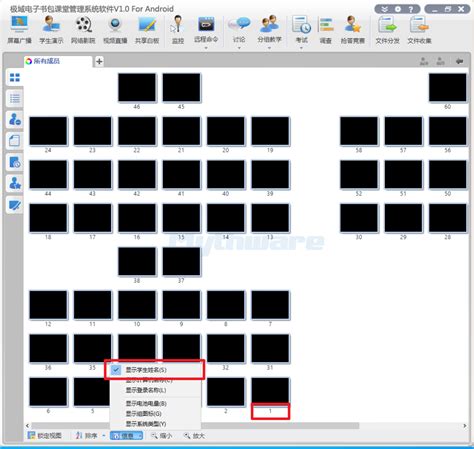Open 文件收集 file collection
The height and width of the screenshot is (449, 474).
tap(419, 30)
